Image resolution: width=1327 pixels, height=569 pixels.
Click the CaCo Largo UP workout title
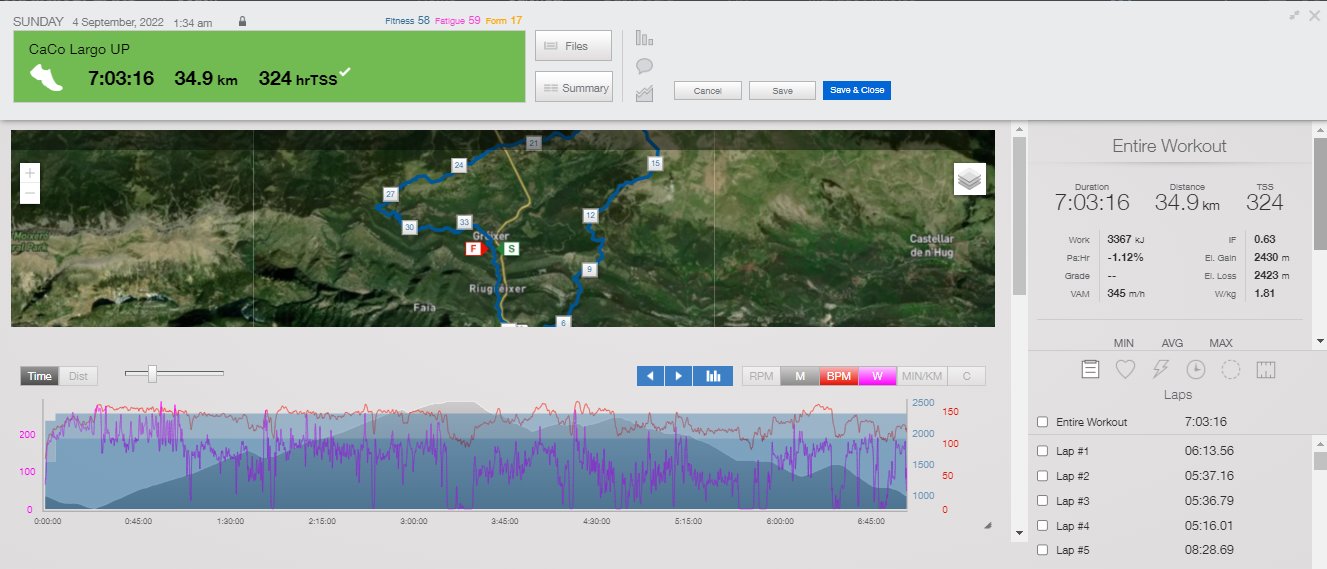(80, 48)
